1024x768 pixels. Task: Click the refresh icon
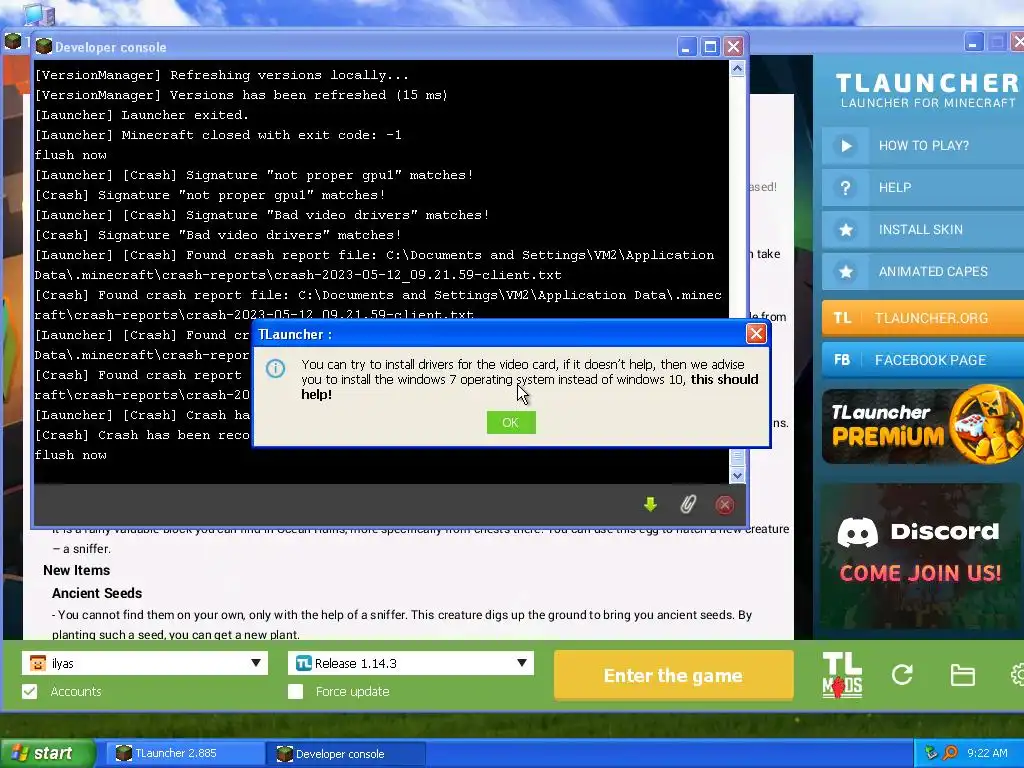pos(902,675)
